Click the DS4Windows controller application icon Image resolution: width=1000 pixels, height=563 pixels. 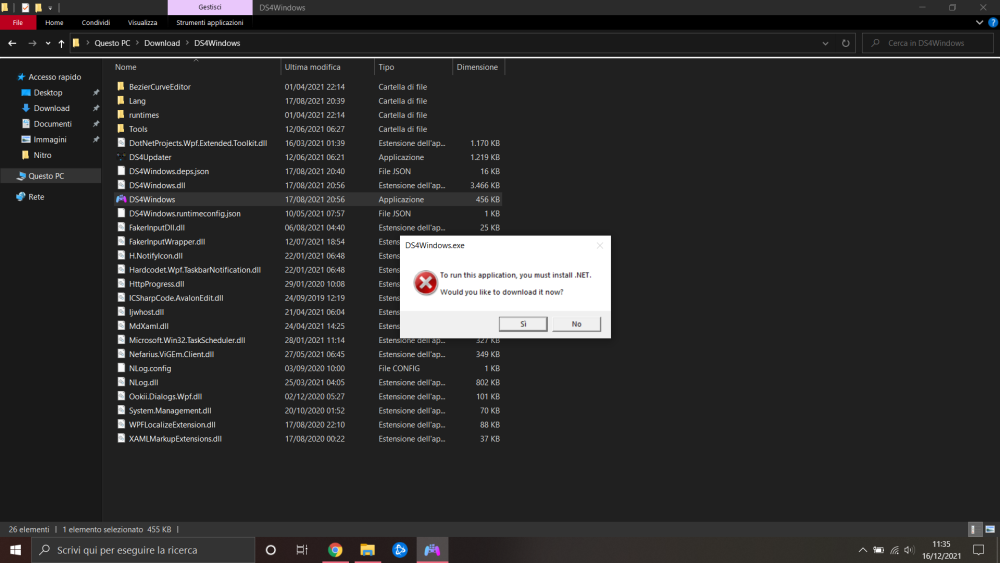point(121,199)
